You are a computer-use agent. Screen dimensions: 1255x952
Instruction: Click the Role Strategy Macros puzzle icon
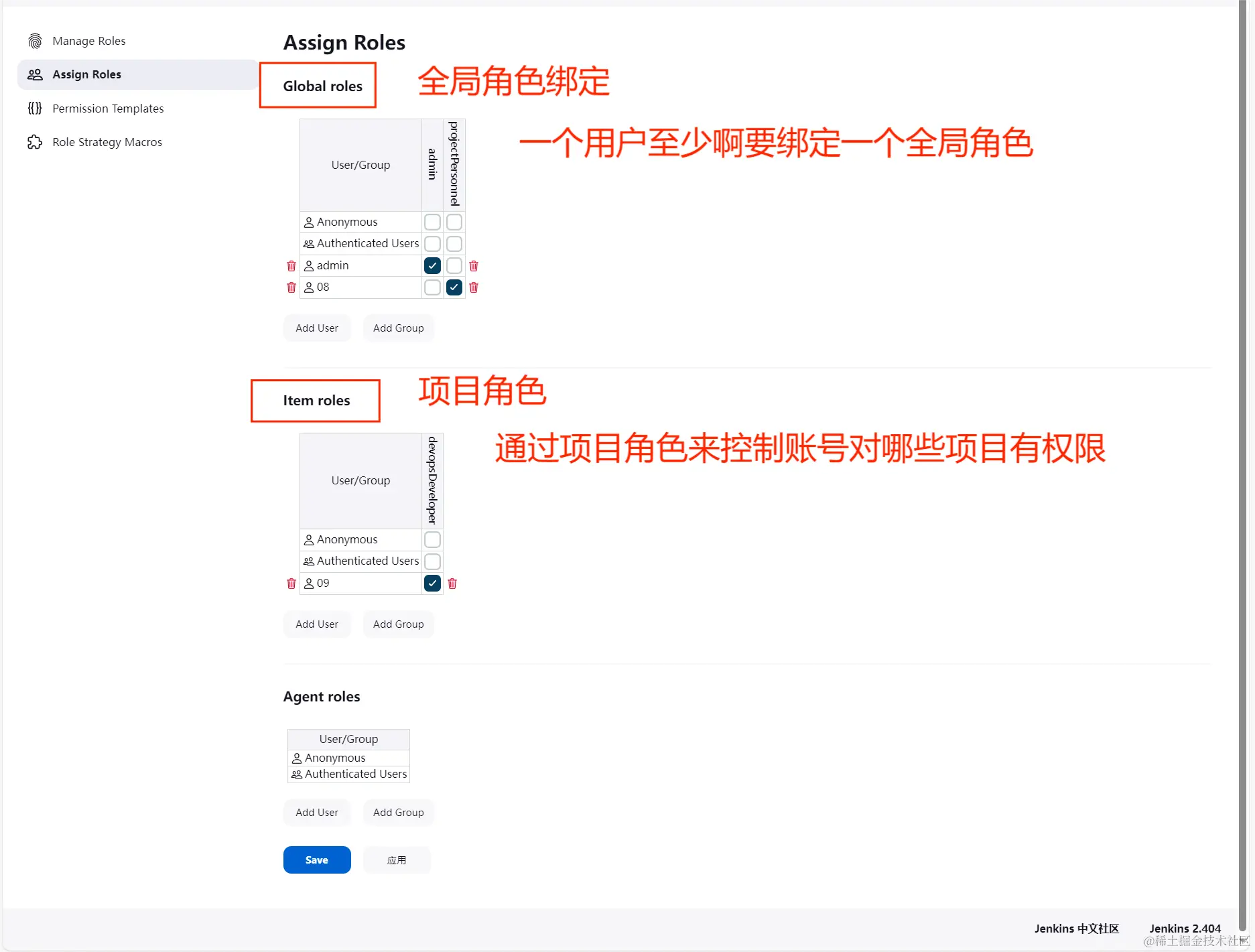click(35, 142)
